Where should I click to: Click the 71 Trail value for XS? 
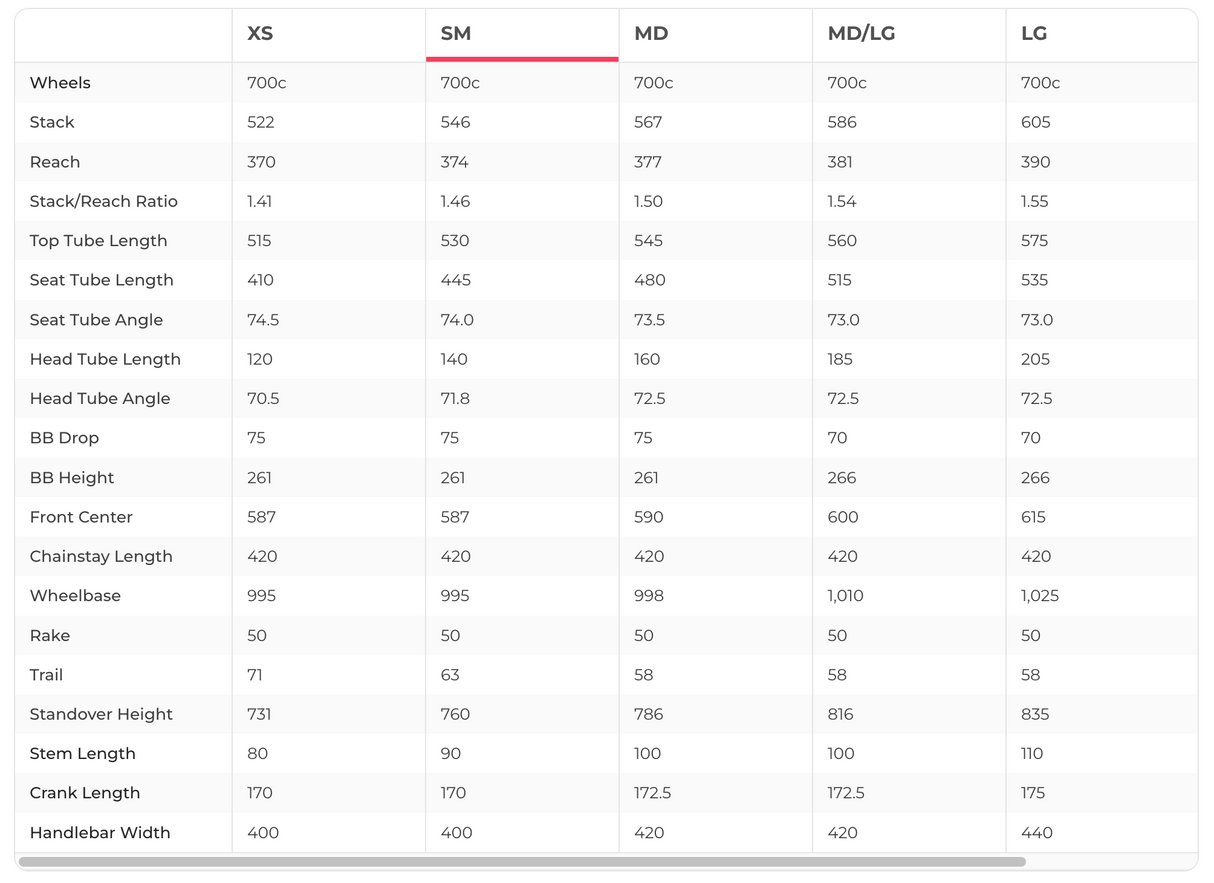tap(255, 675)
